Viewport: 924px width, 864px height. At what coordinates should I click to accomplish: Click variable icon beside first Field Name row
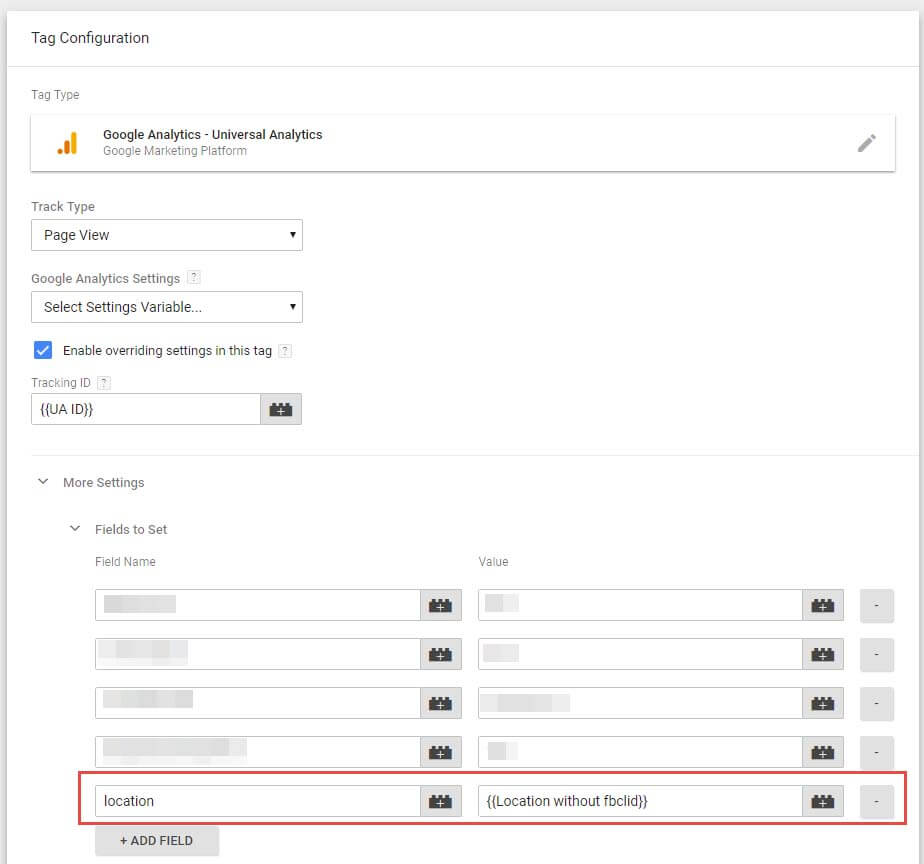[x=440, y=605]
